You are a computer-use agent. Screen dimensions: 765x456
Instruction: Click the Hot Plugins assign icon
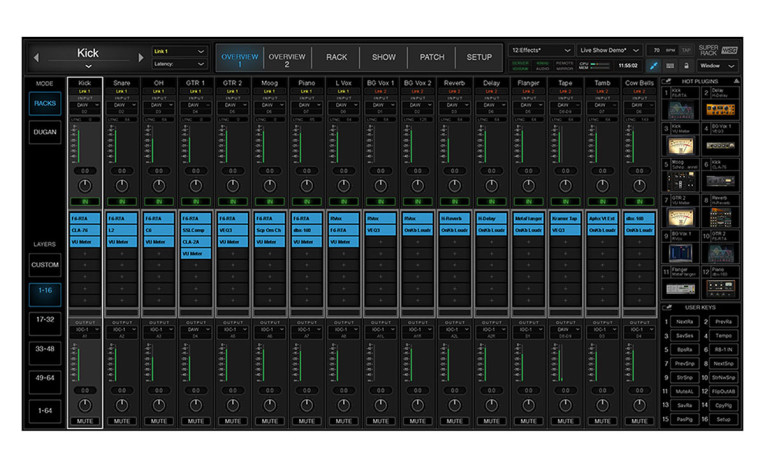point(667,81)
